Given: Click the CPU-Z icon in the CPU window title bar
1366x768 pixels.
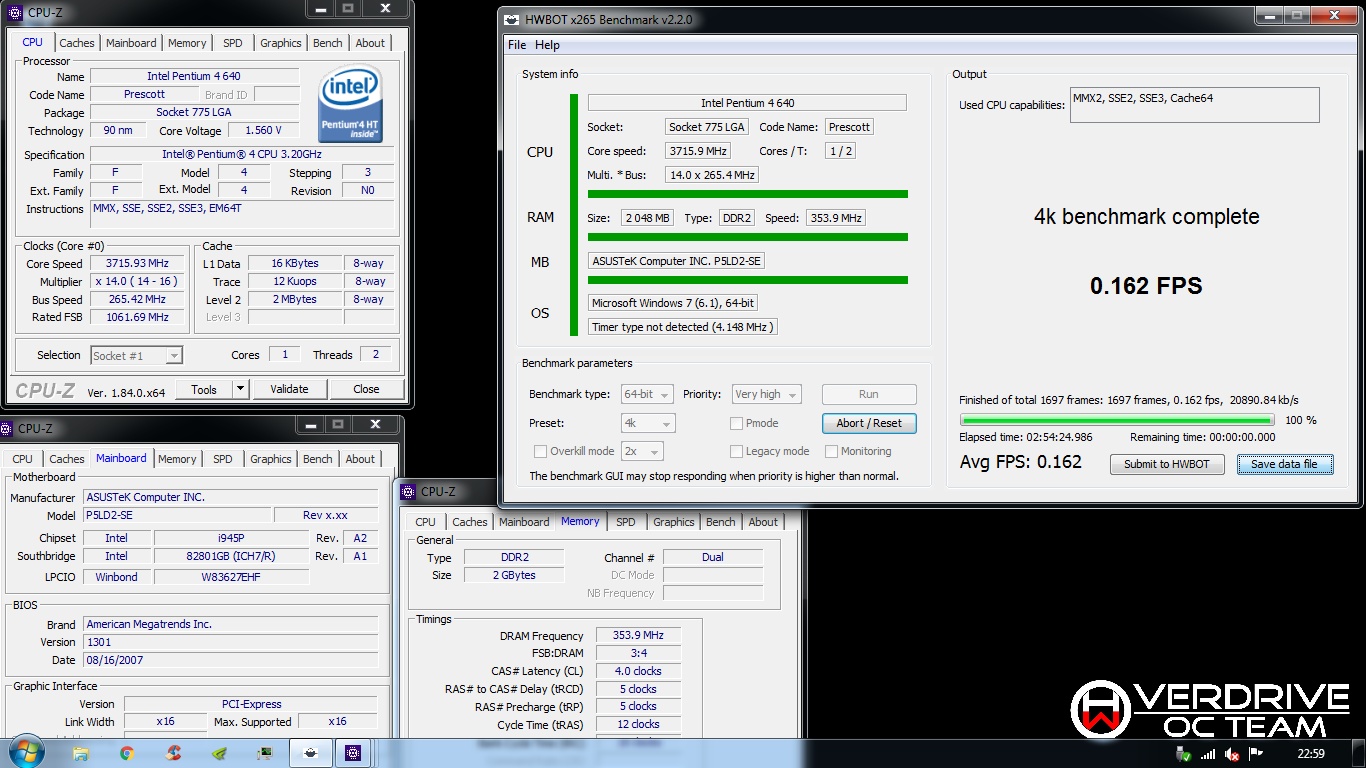Looking at the screenshot, I should pos(14,13).
